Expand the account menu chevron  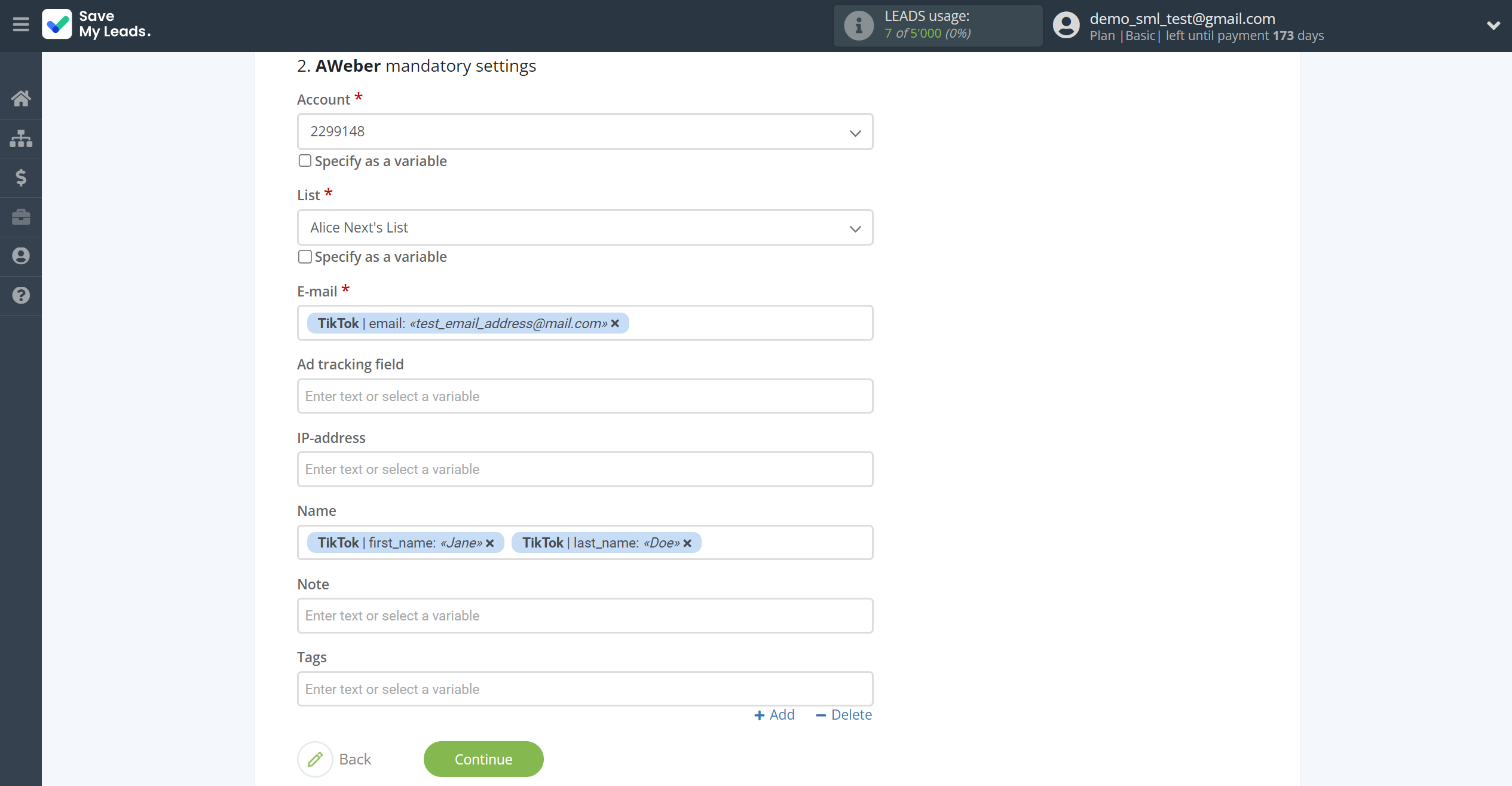pyautogui.click(x=1493, y=25)
